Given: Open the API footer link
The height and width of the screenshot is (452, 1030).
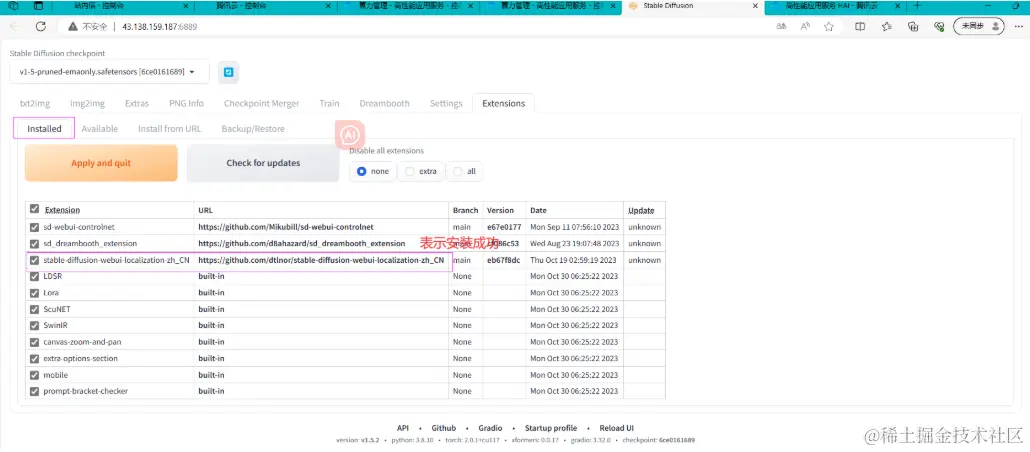Looking at the screenshot, I should click(x=403, y=428).
